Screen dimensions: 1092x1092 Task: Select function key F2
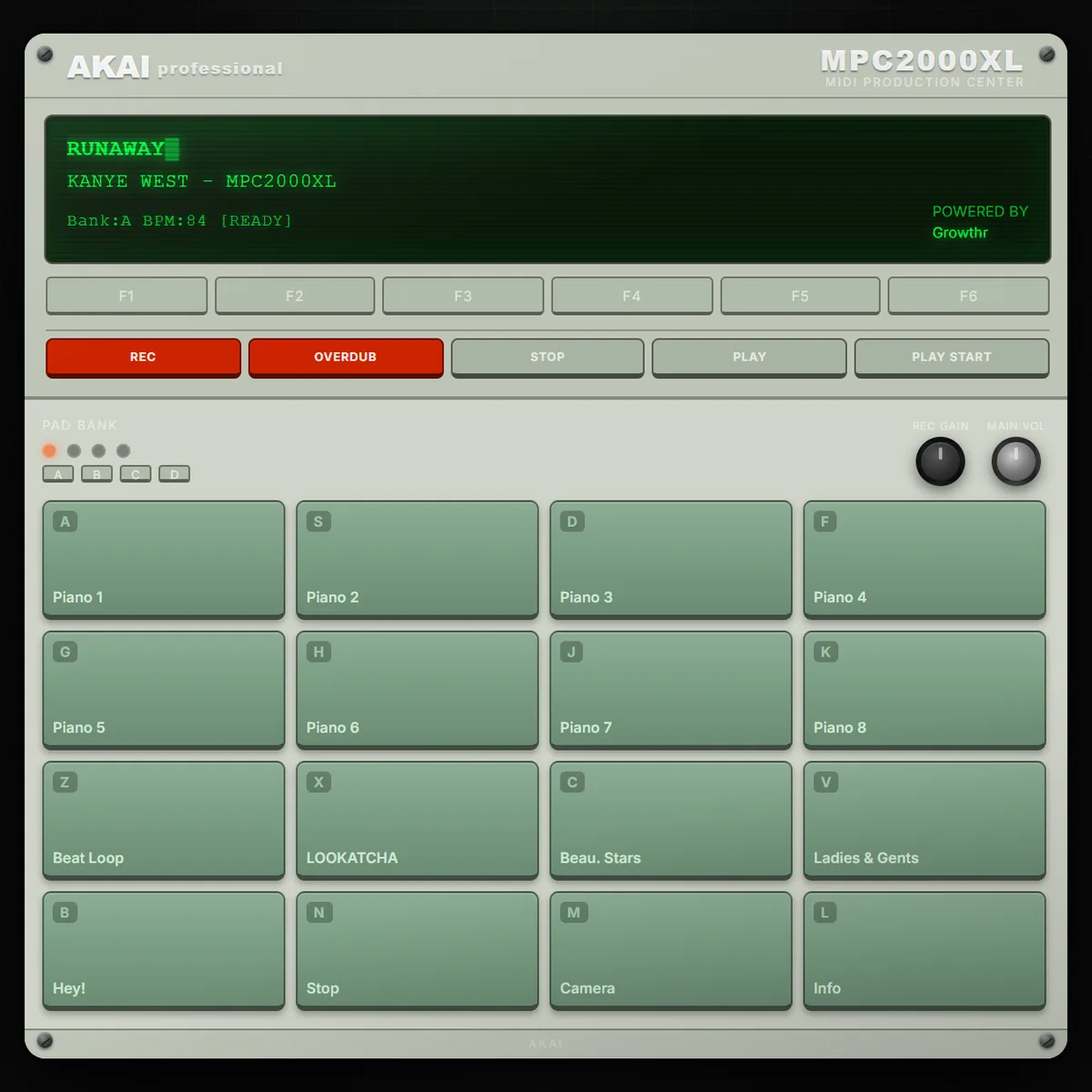(295, 296)
